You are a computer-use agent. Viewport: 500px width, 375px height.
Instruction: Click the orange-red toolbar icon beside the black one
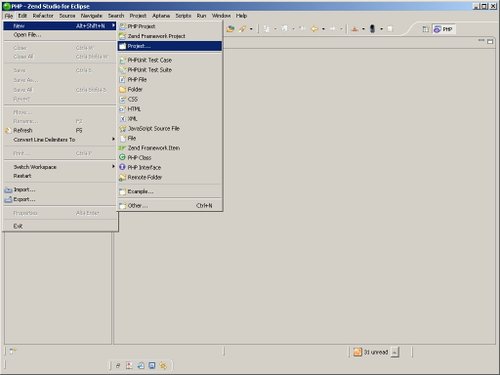coord(355,29)
